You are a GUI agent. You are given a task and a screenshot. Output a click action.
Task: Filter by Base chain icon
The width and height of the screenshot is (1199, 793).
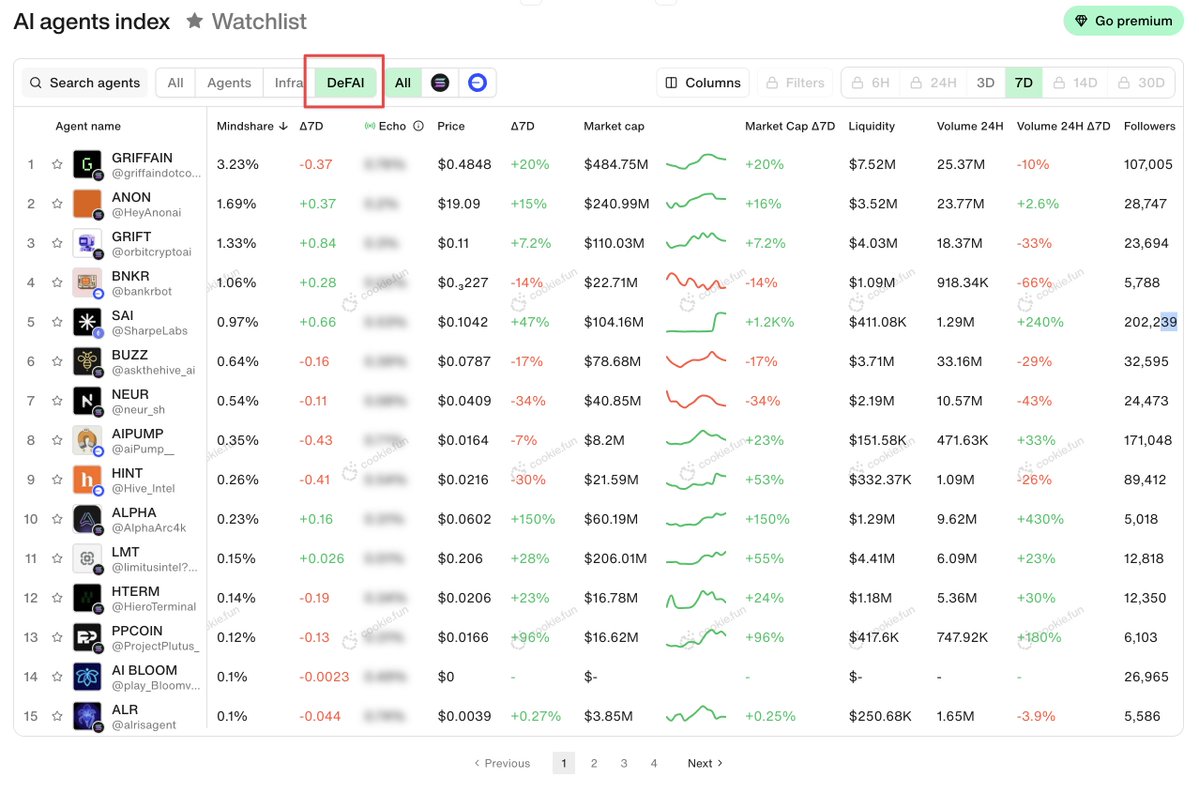click(x=477, y=83)
